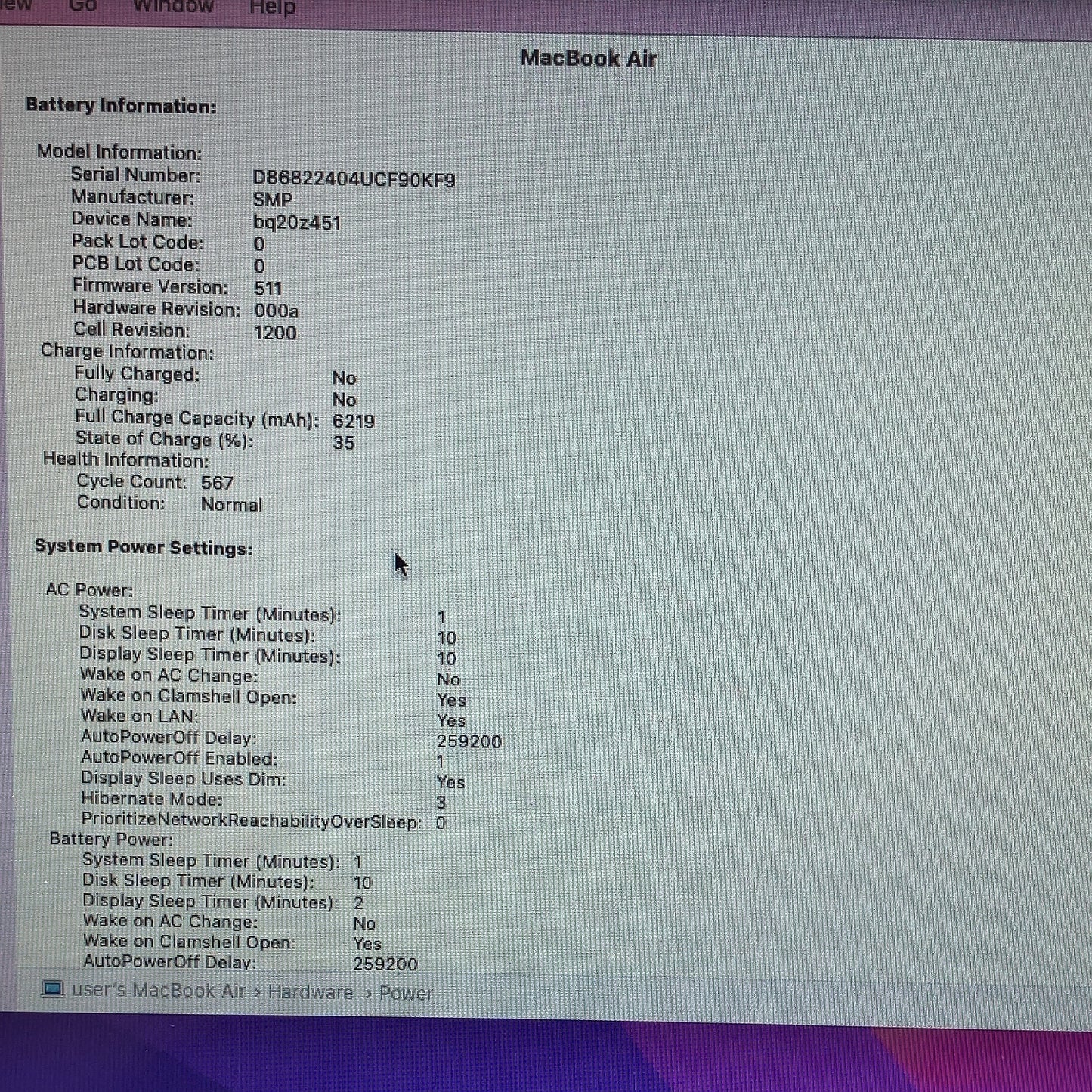This screenshot has height=1092, width=1092.
Task: Click AC Power "Wake on AC Change:" label
Action: (169, 675)
